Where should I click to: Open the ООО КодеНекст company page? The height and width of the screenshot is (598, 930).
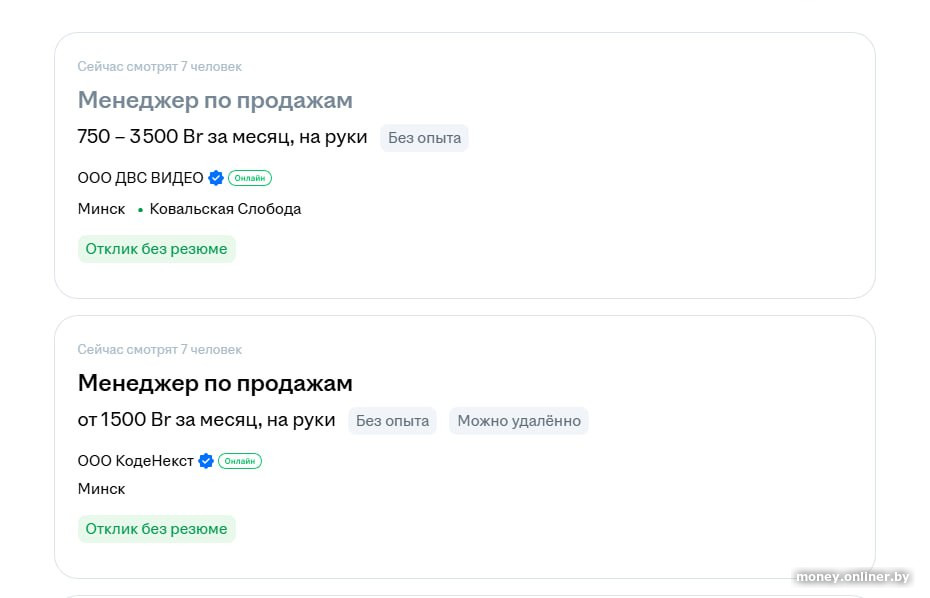(135, 461)
